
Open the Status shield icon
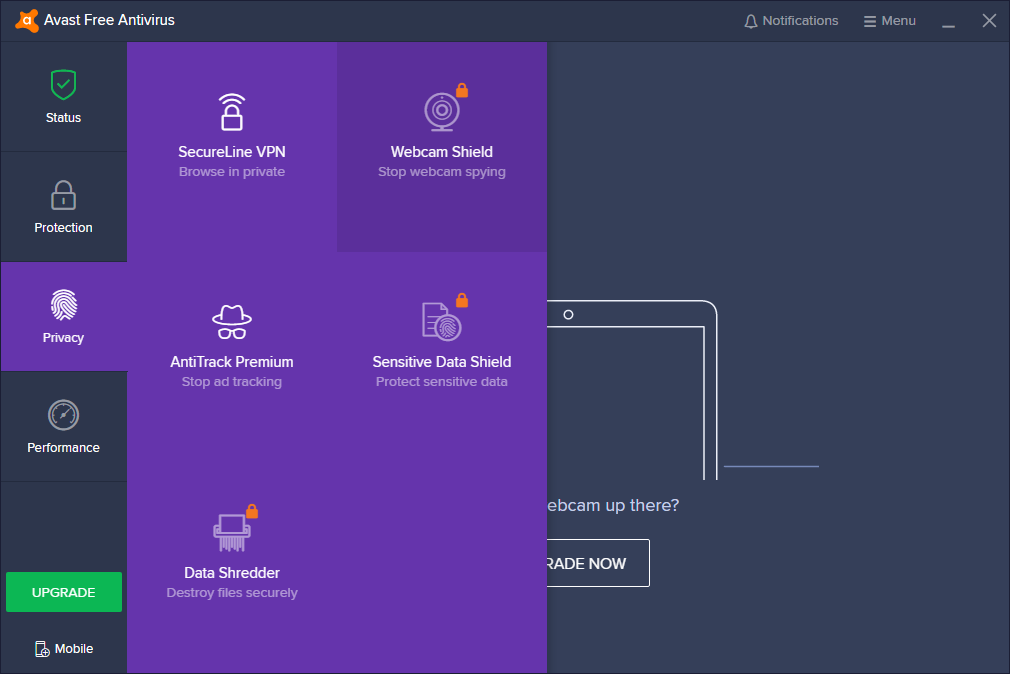coord(63,84)
